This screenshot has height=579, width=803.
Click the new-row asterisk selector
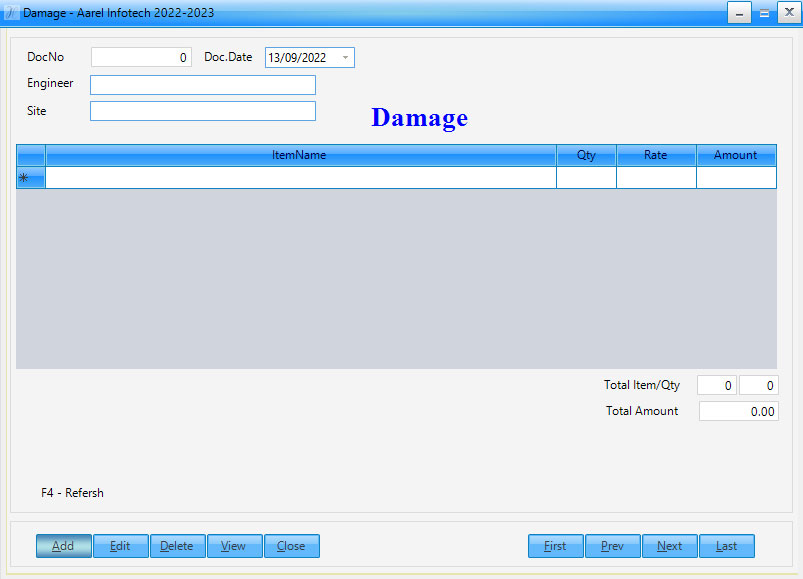(30, 178)
